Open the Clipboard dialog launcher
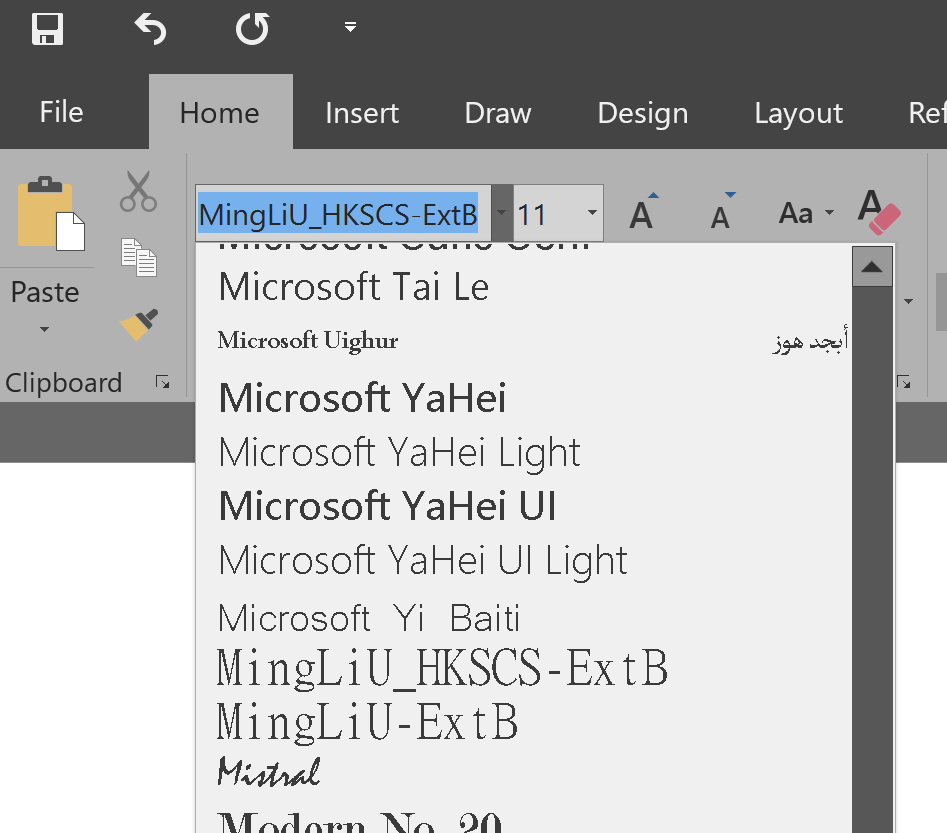Image resolution: width=947 pixels, height=833 pixels. point(160,382)
